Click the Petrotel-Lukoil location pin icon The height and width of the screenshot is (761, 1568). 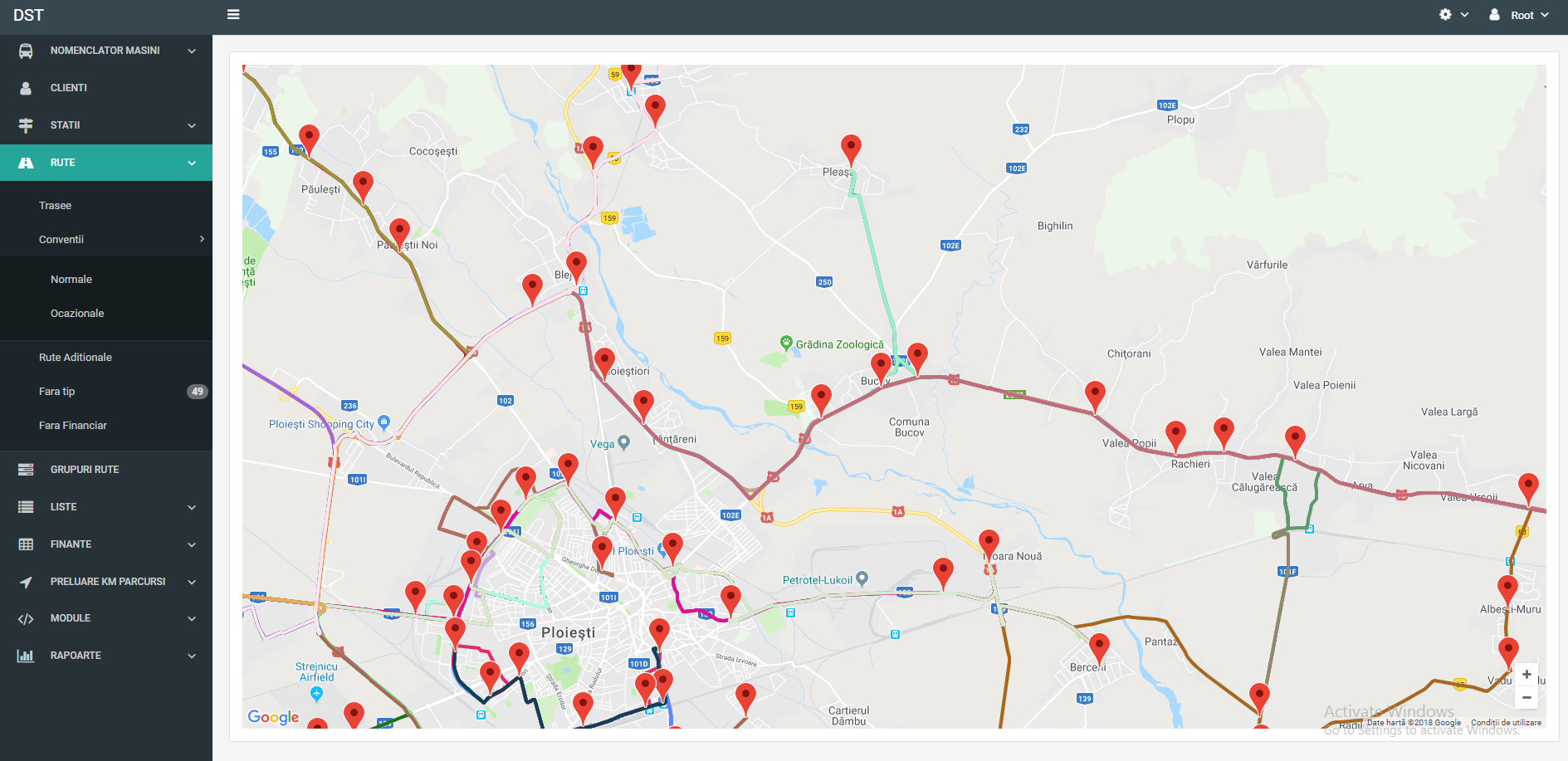[862, 578]
